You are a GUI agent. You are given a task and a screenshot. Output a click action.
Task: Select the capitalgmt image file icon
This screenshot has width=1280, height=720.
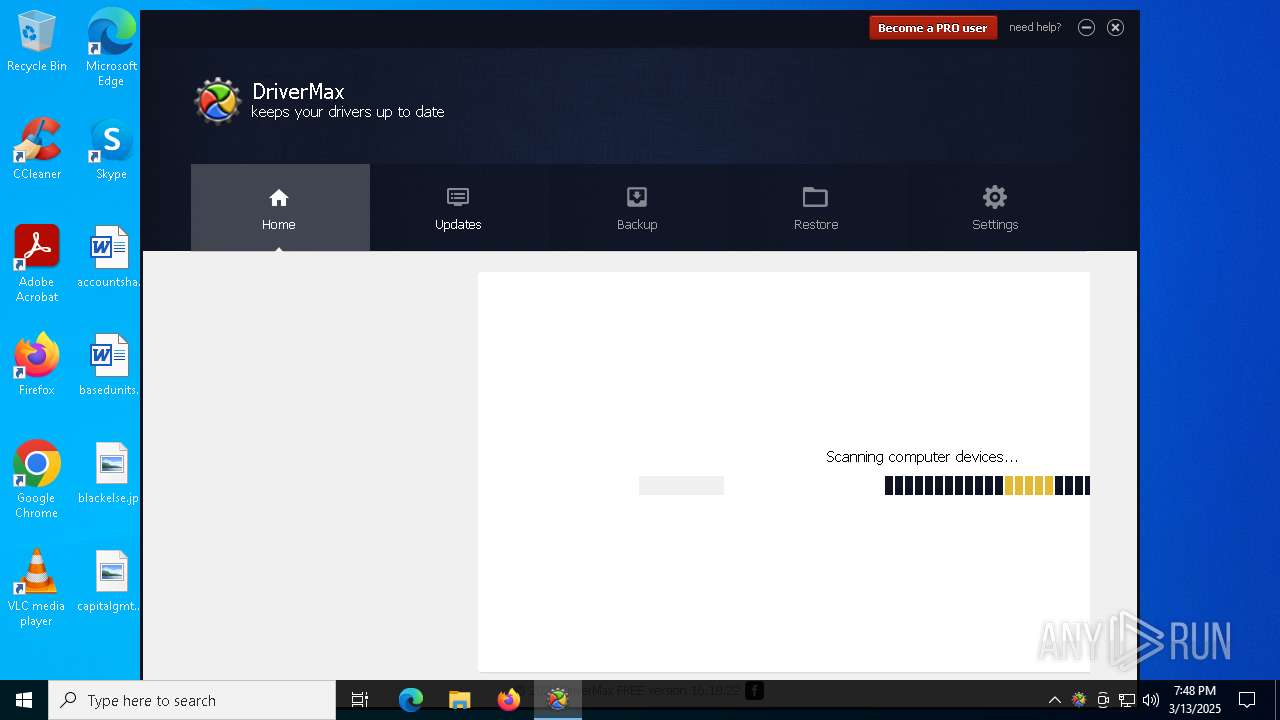109,582
